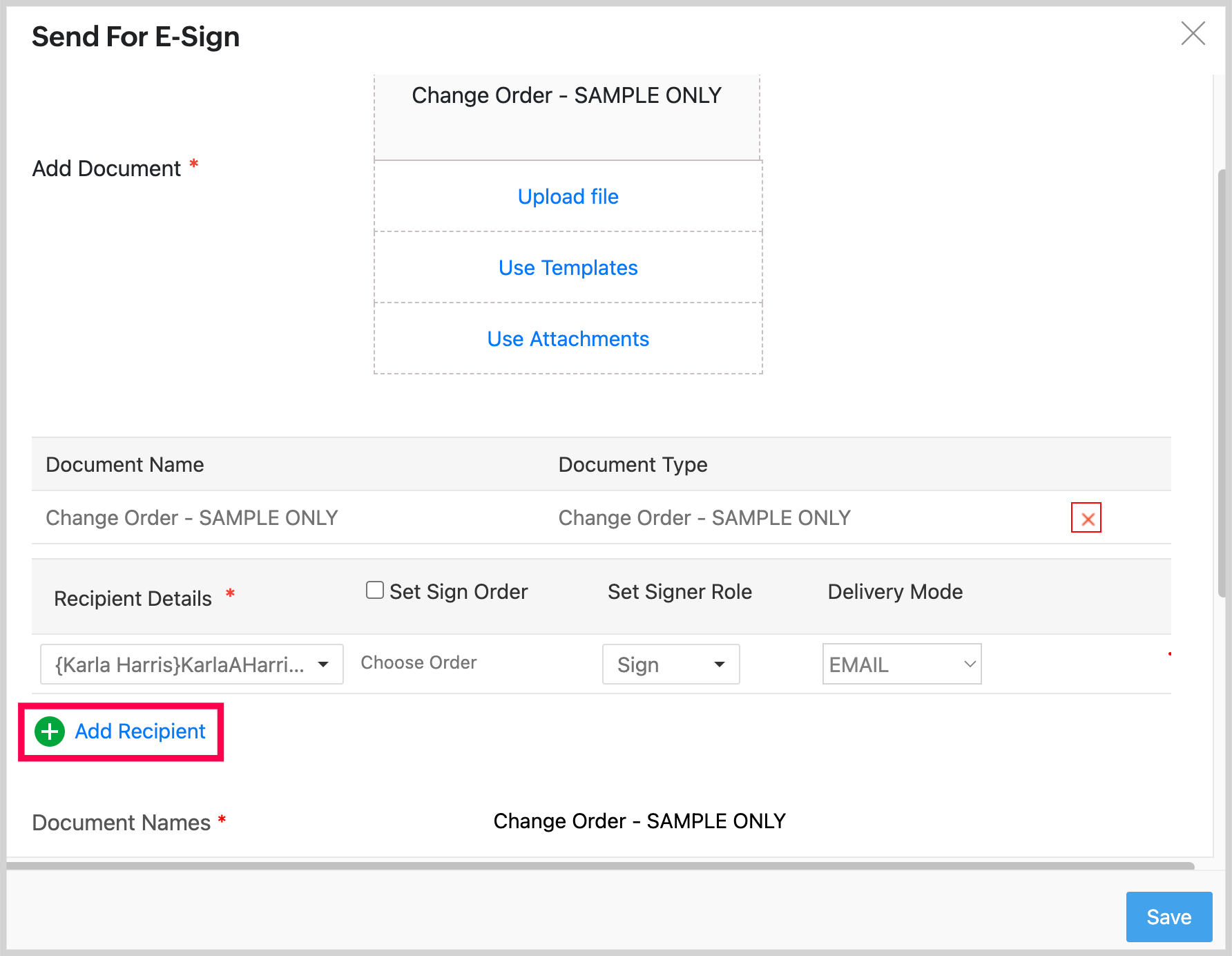This screenshot has width=1232, height=956.
Task: Click the horizontal scrollbar above Save
Action: [x=601, y=866]
